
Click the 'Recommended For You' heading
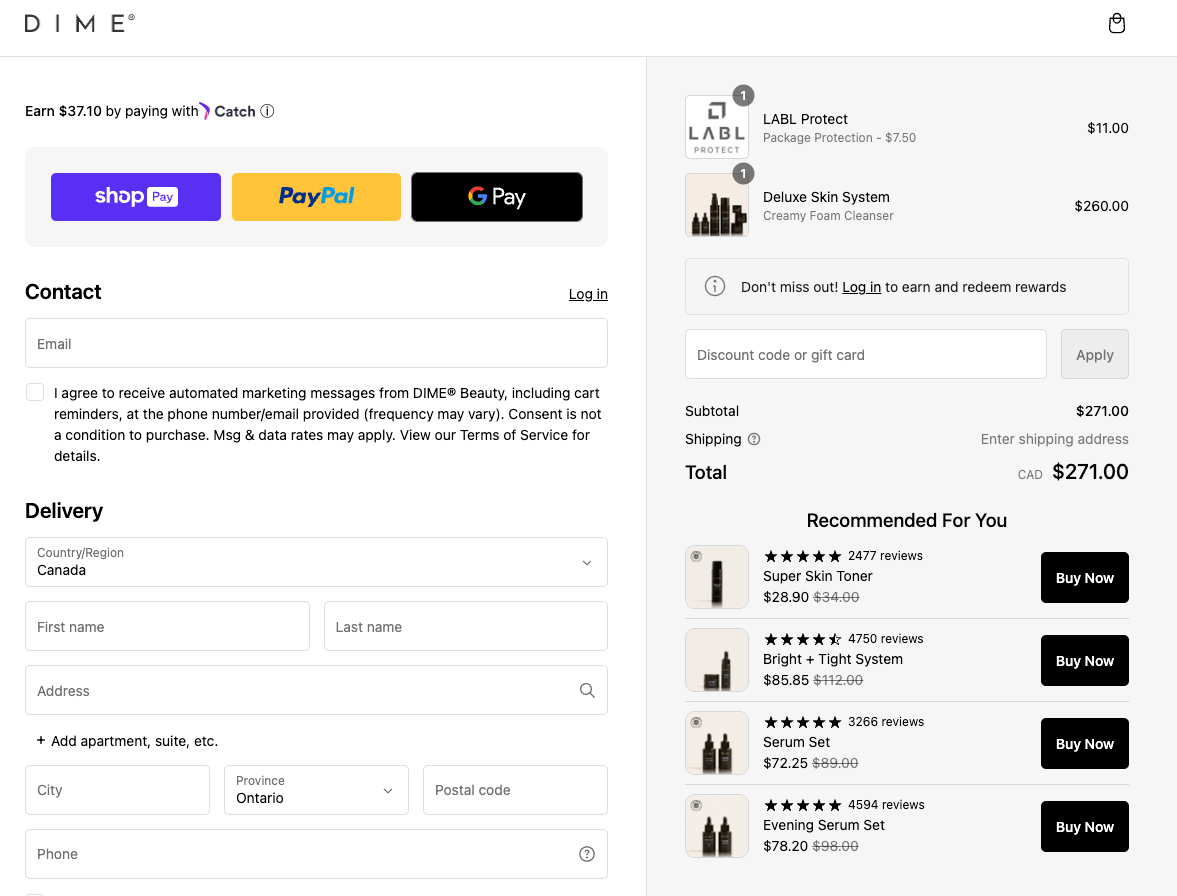906,520
